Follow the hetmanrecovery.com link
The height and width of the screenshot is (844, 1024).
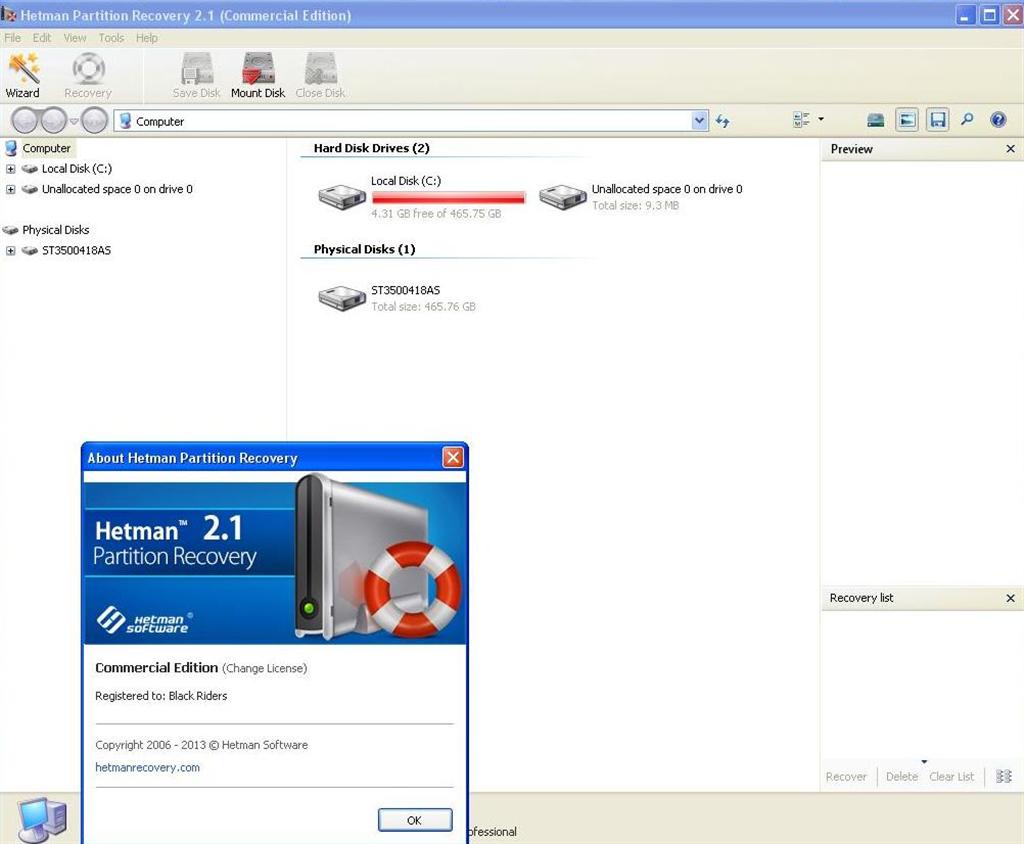point(147,768)
